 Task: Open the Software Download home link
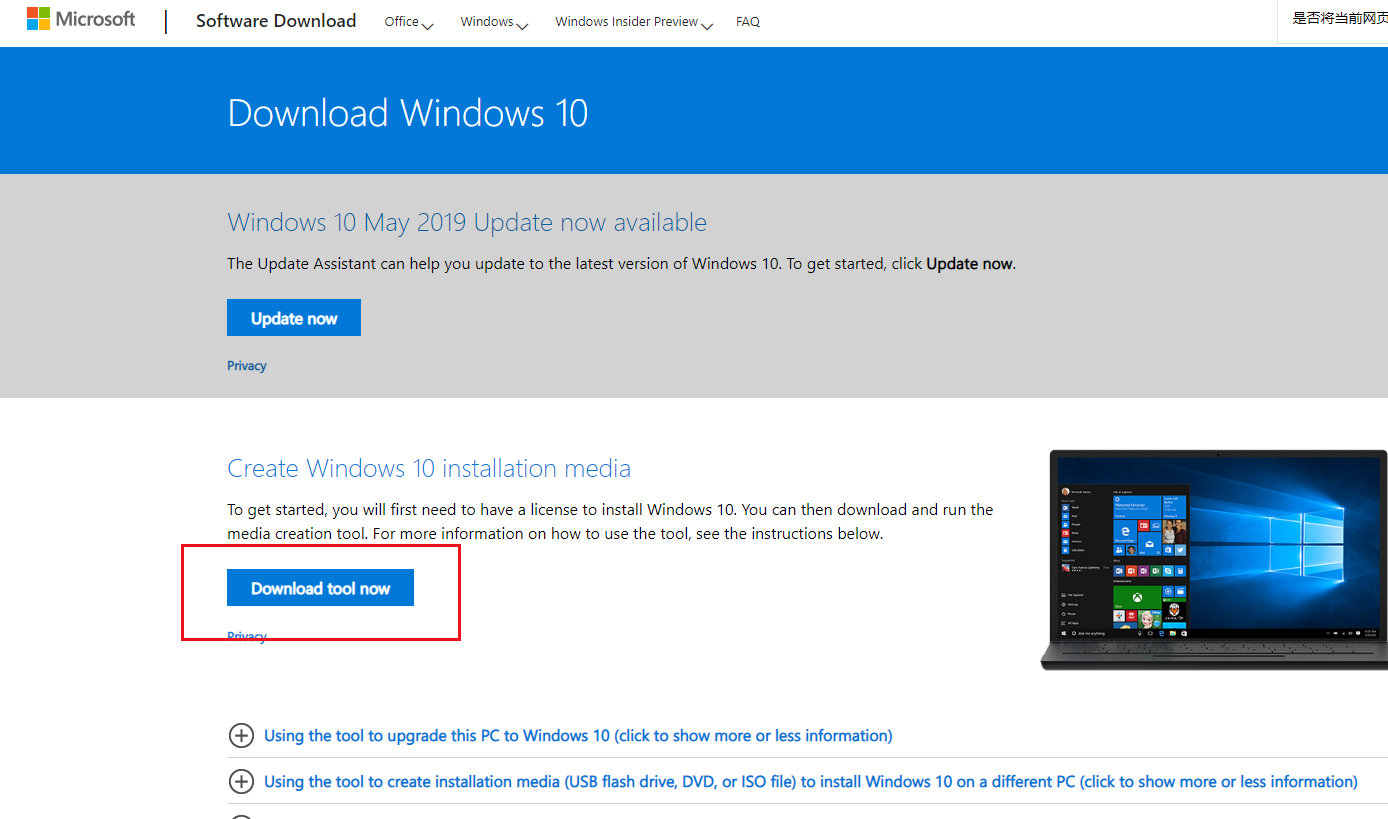(x=276, y=21)
